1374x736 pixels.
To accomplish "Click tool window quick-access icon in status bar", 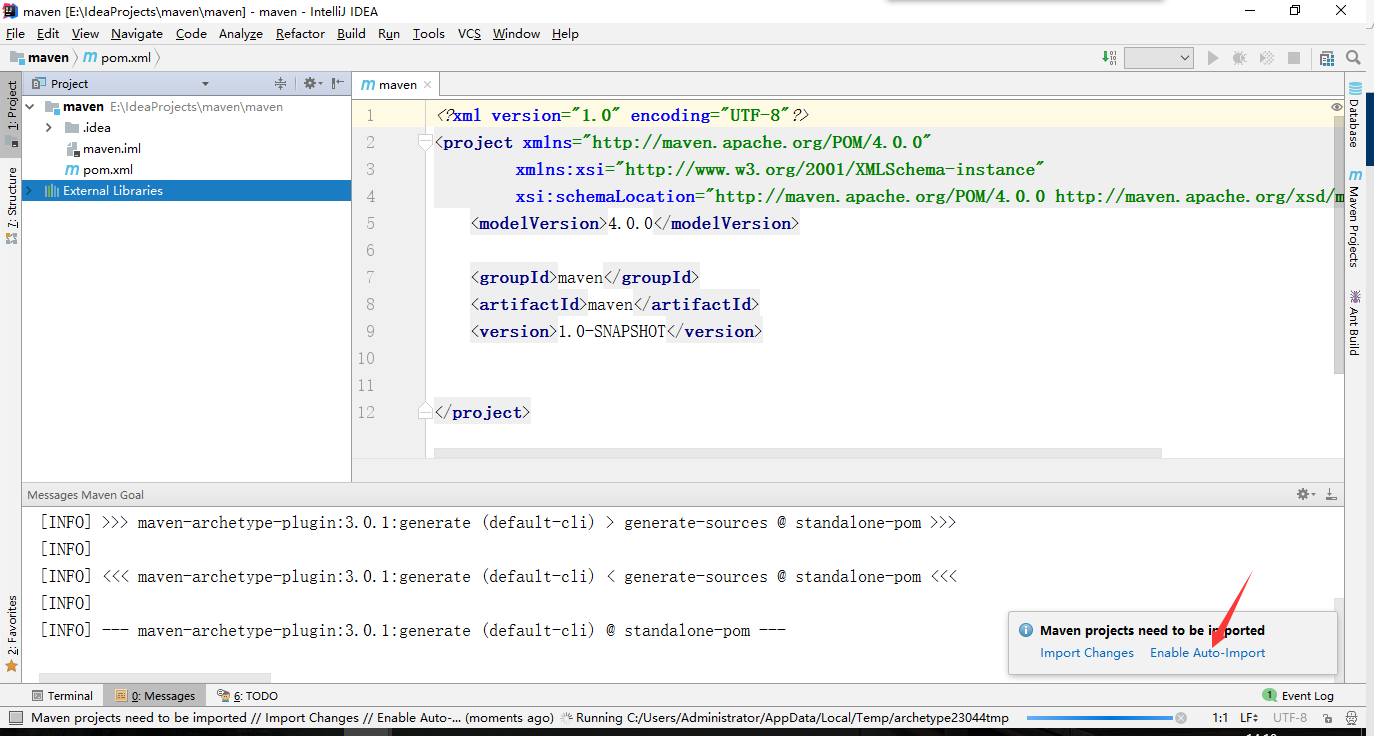I will click(x=15, y=718).
